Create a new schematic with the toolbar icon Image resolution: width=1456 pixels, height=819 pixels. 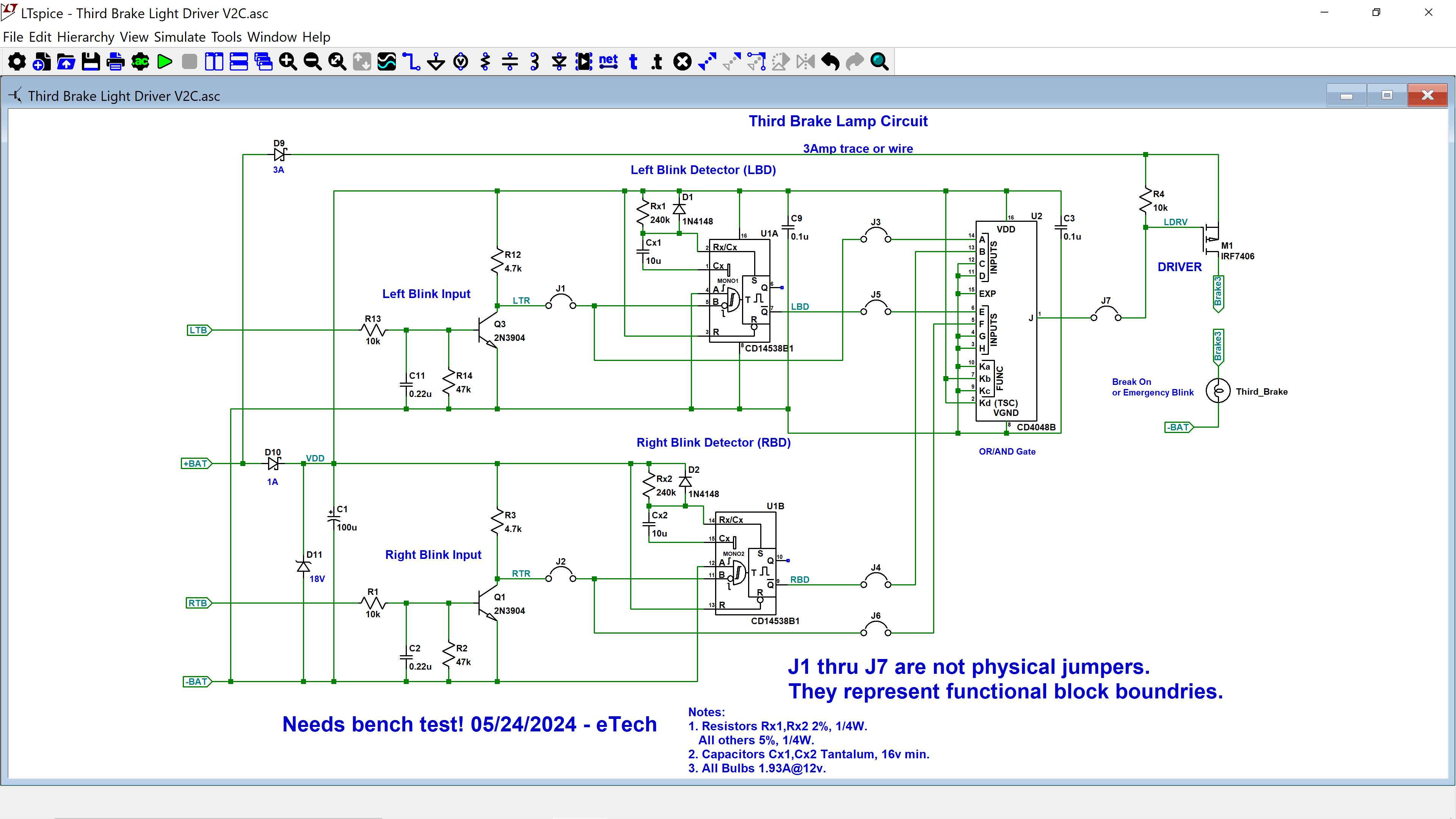pos(41,61)
